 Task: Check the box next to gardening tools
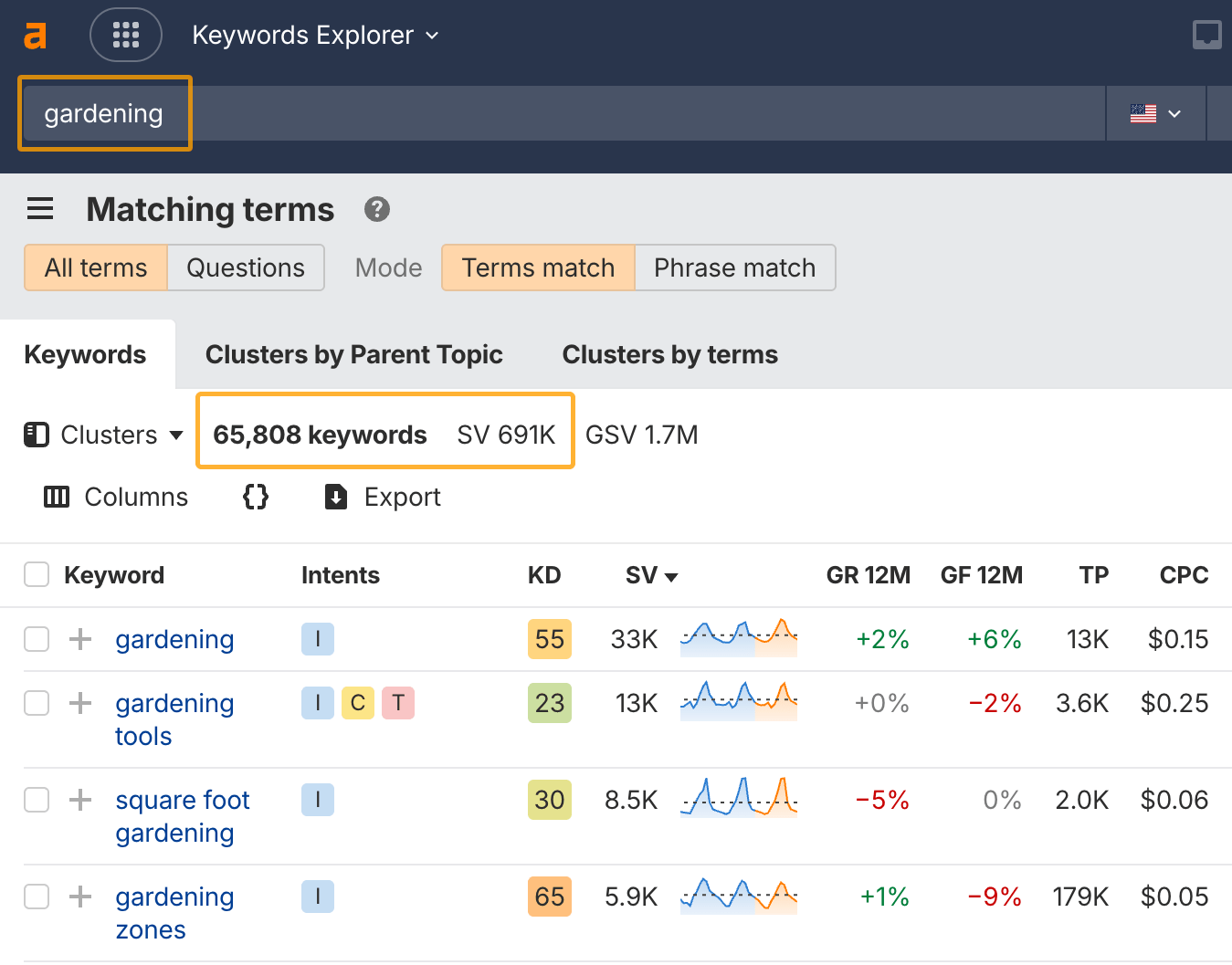37,703
